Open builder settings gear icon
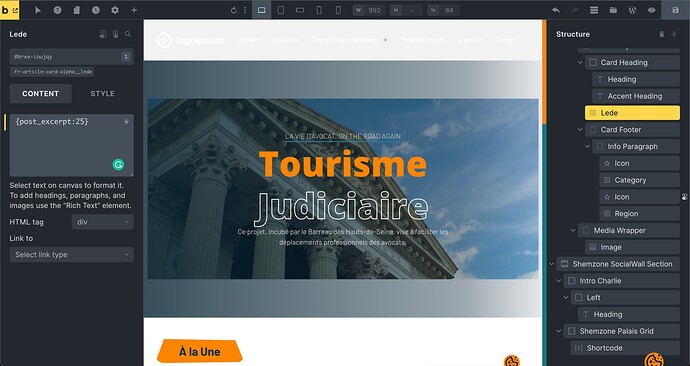The image size is (690, 366). [x=115, y=10]
